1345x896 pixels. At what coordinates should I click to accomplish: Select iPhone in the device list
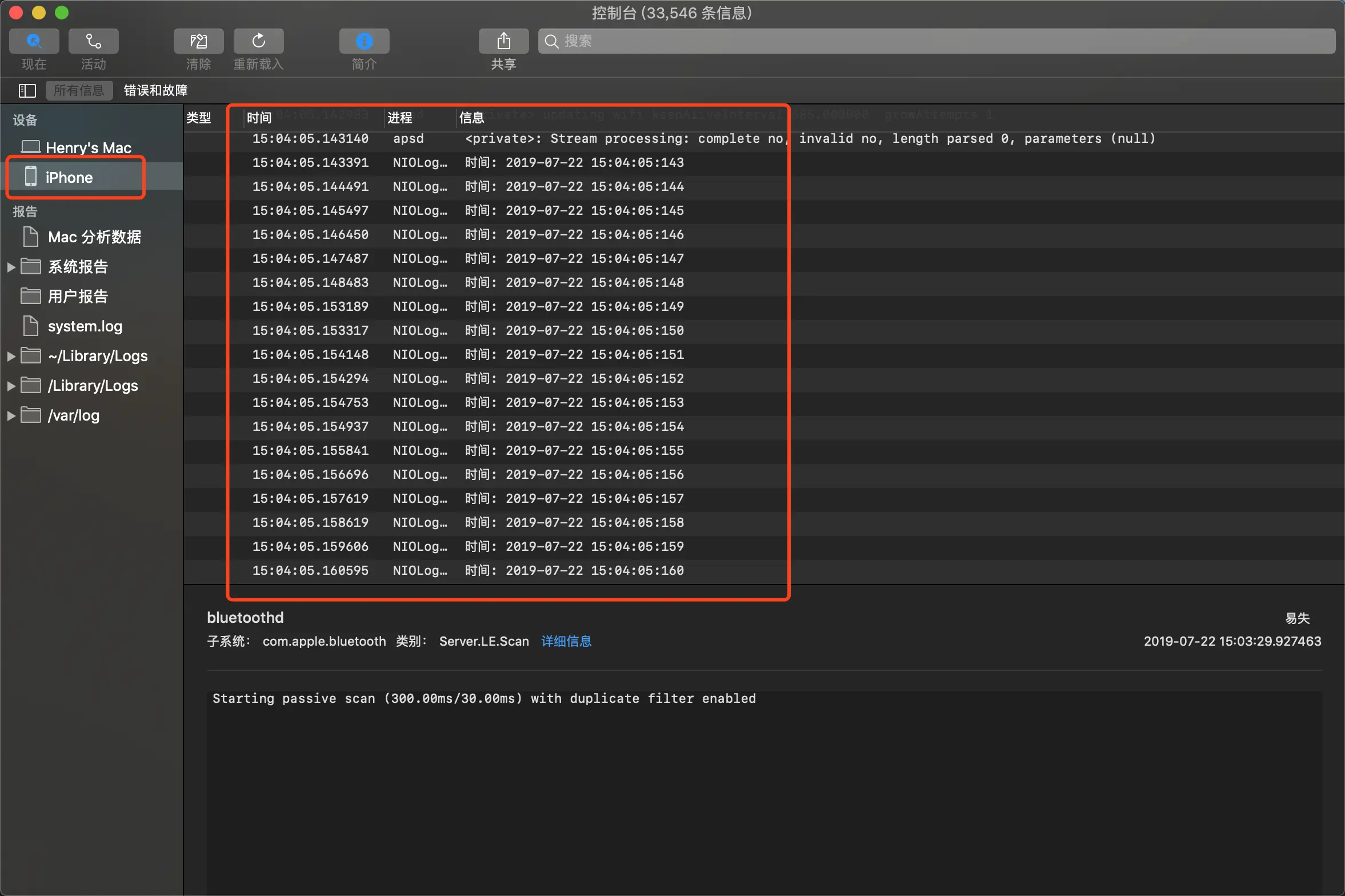tap(69, 177)
